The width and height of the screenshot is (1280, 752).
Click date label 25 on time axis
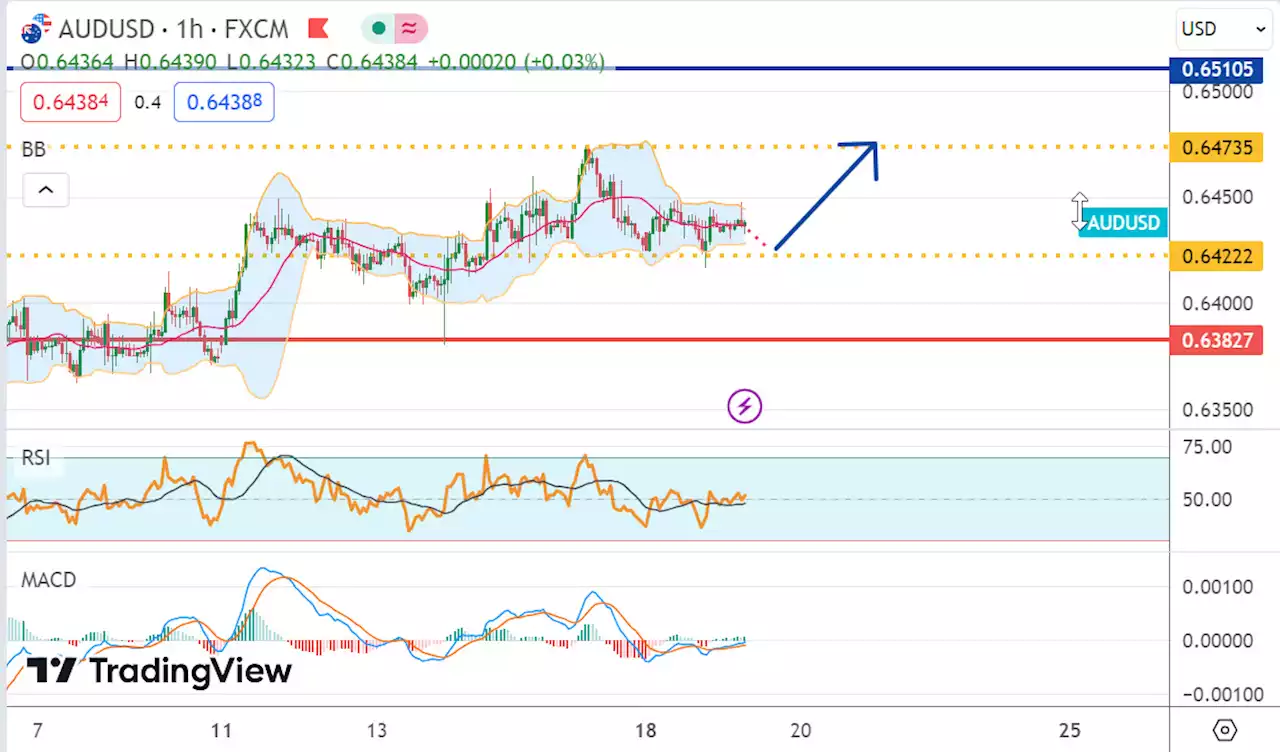point(1069,730)
